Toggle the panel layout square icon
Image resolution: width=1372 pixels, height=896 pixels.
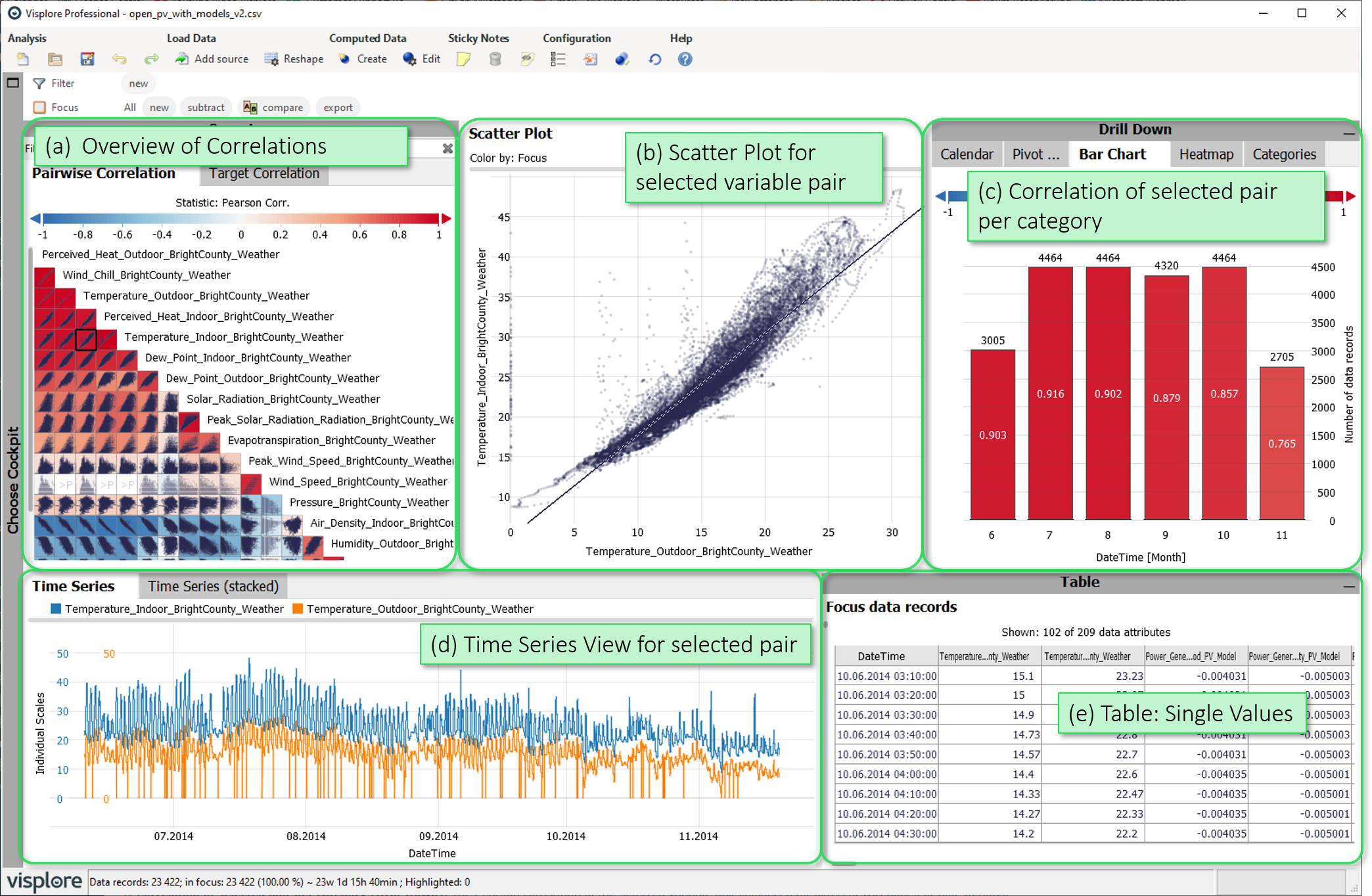coord(12,83)
